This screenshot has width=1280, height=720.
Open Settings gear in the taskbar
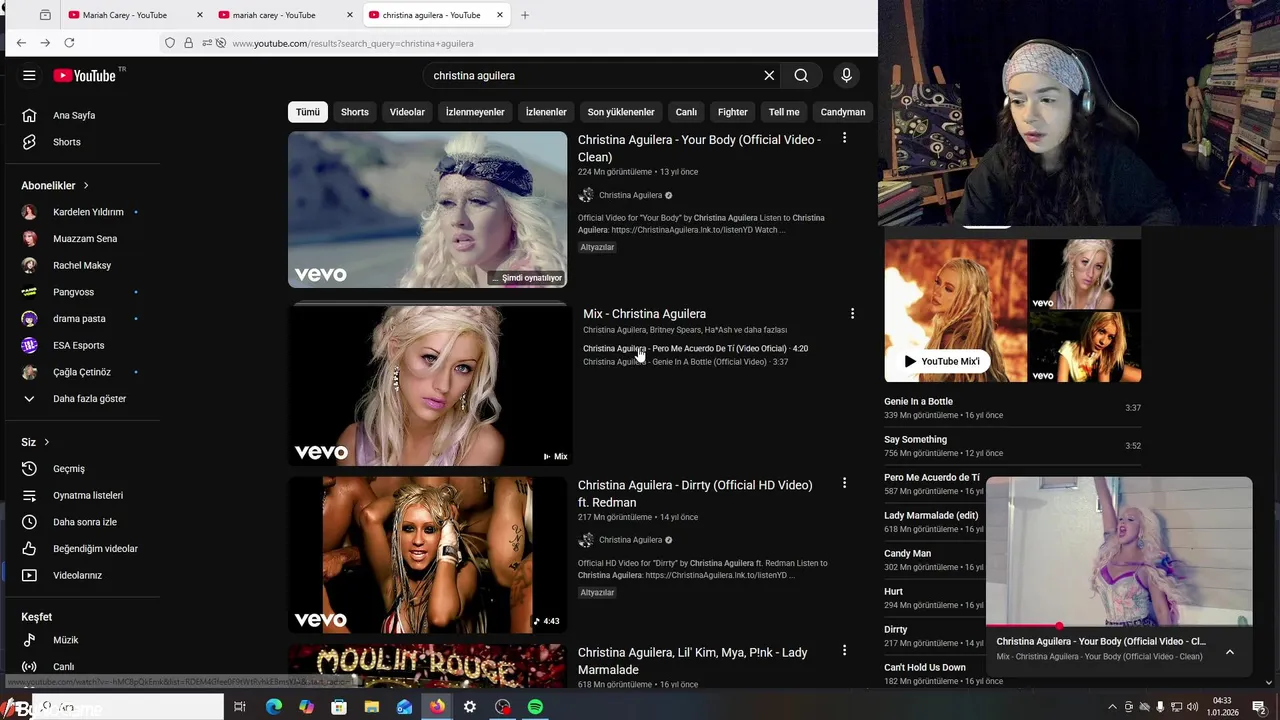click(x=470, y=707)
